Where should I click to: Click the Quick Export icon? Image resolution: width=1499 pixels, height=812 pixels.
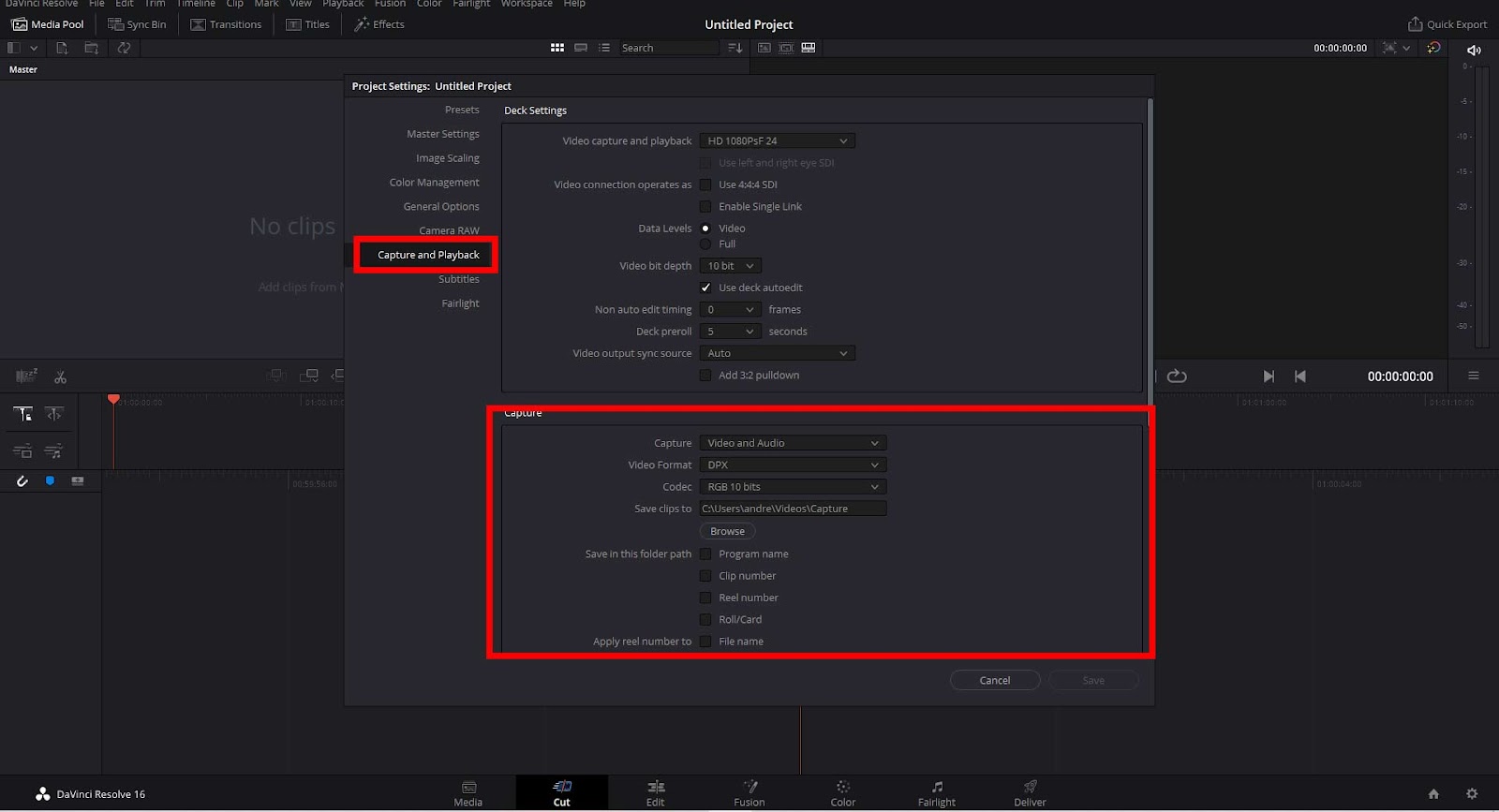coord(1415,24)
